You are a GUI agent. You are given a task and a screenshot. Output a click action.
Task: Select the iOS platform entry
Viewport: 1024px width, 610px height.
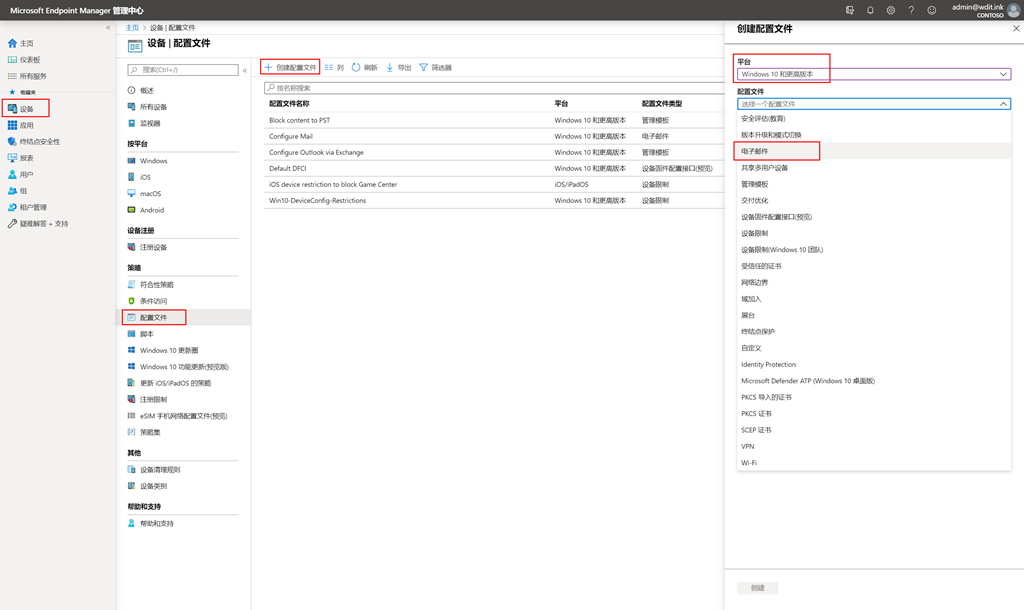click(x=145, y=177)
